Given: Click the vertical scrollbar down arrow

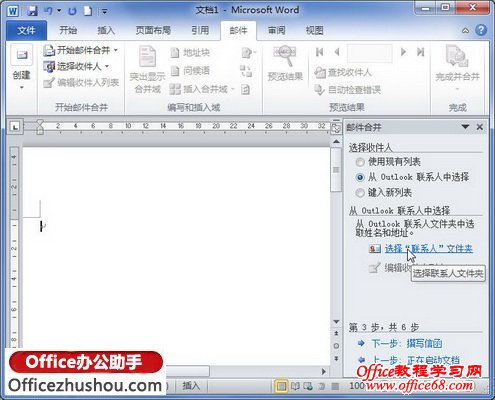Looking at the screenshot, I should (x=336, y=322).
